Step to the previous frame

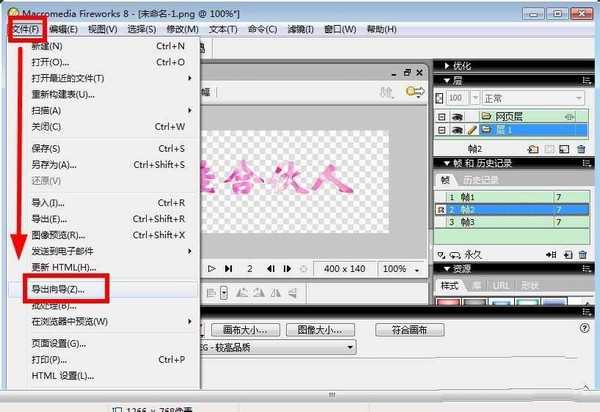click(272, 269)
